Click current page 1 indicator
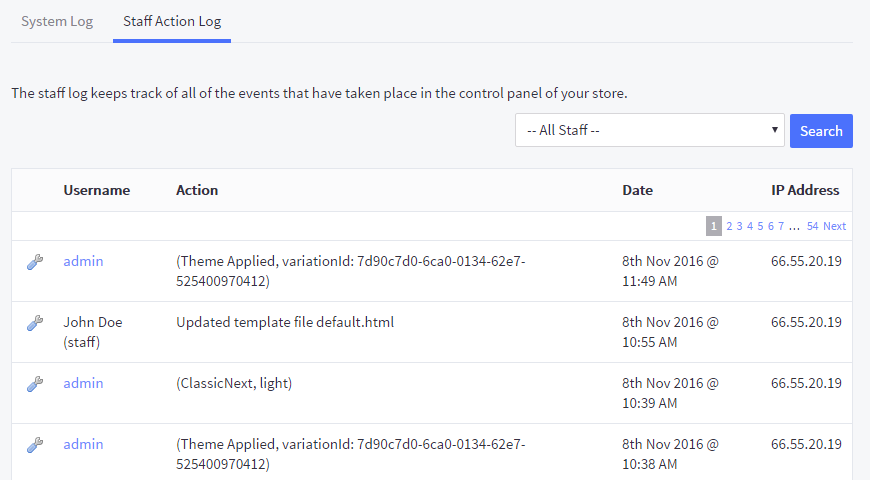Screen dimensions: 870x480 click(x=714, y=226)
